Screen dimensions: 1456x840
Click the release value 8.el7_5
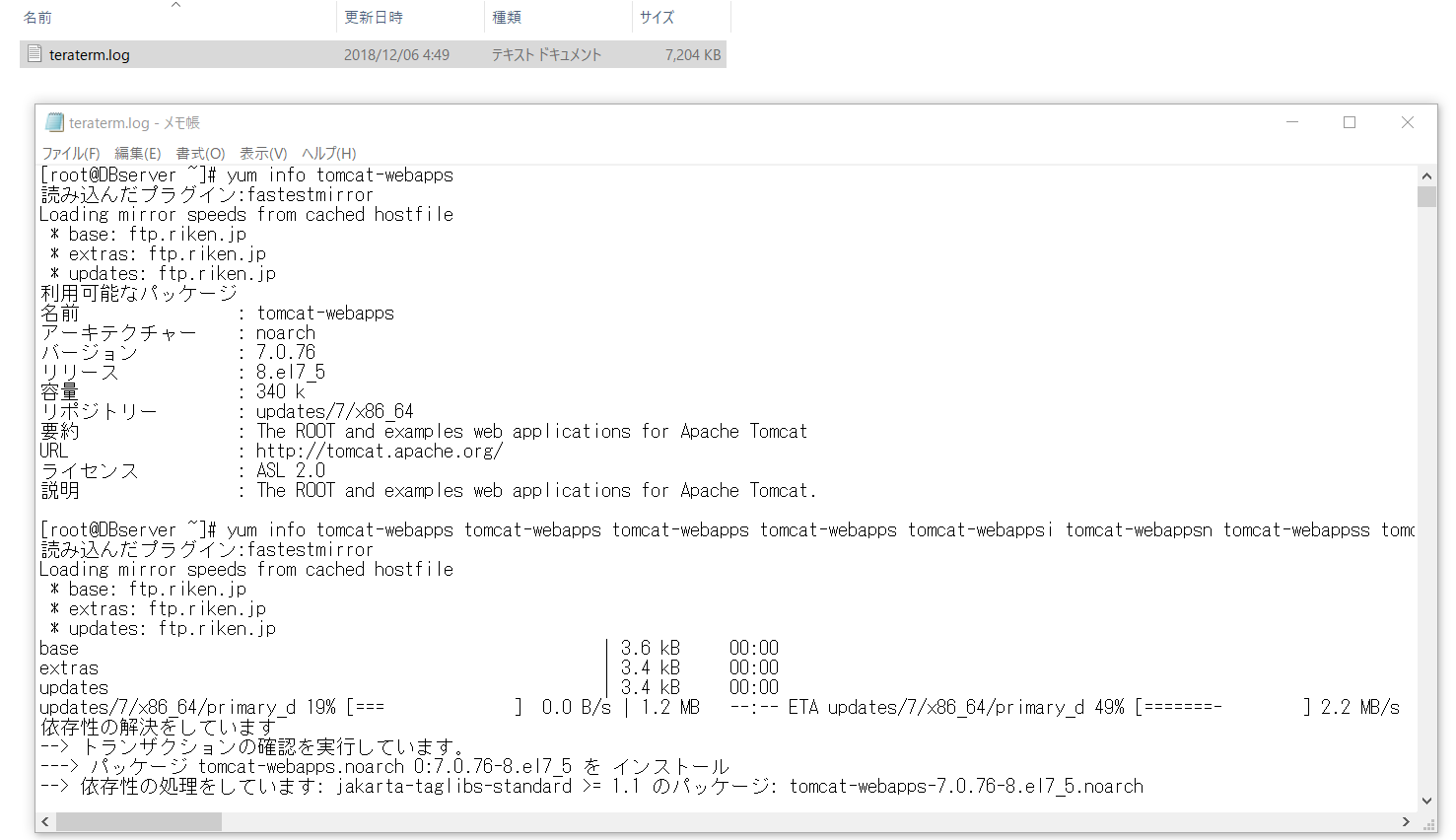tap(291, 372)
